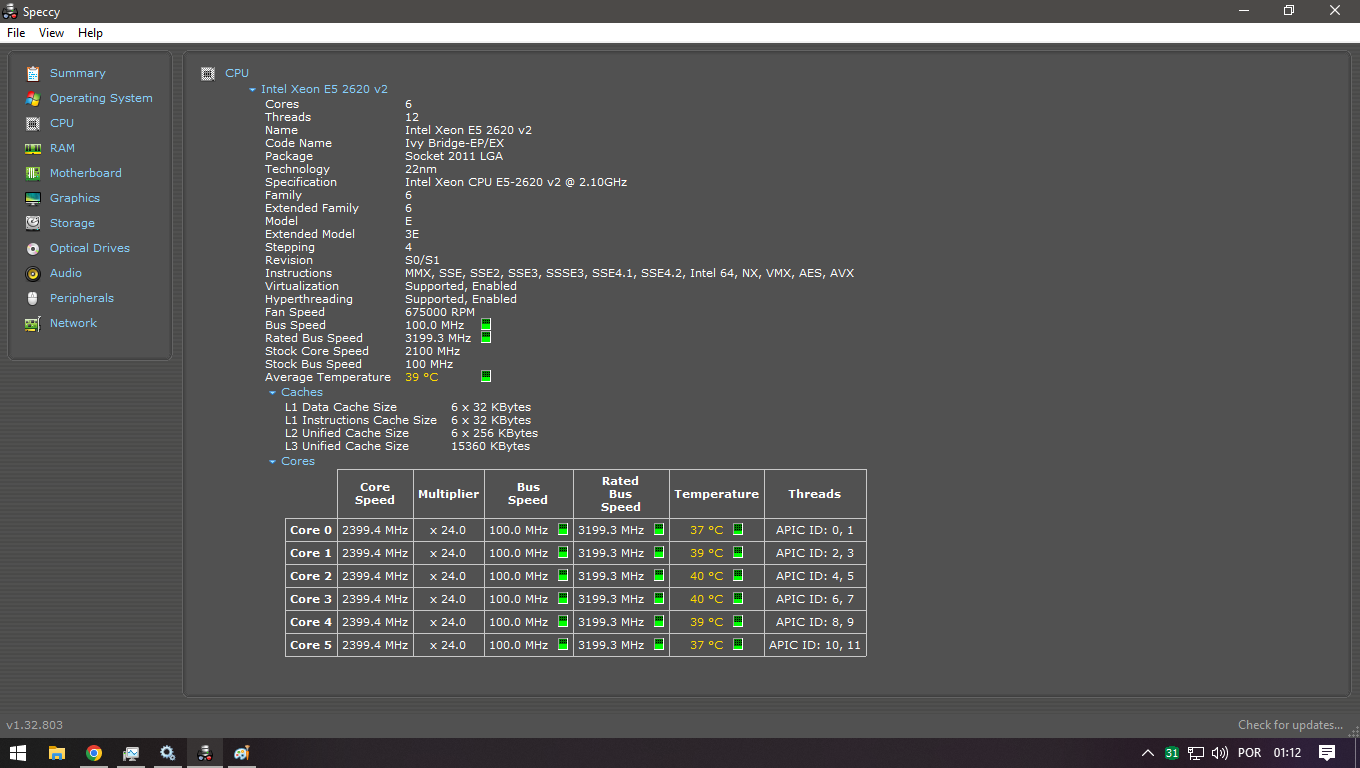This screenshot has width=1360, height=768.
Task: Click the version text v1.32.803
Action: 34,725
